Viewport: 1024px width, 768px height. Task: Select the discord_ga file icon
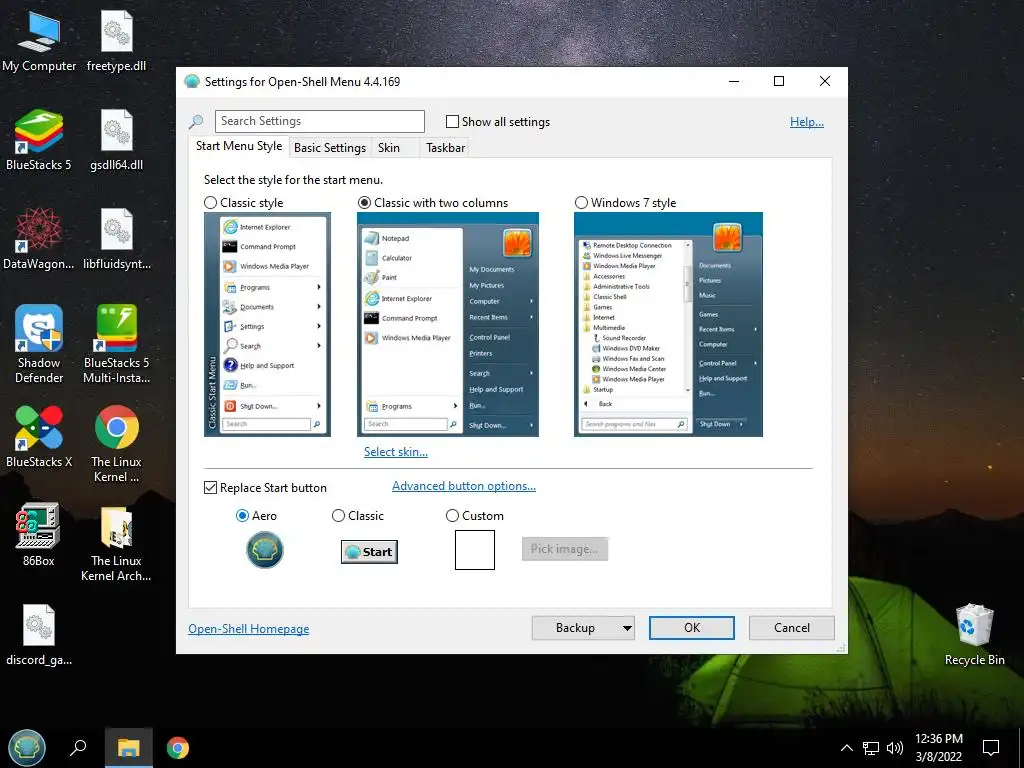click(x=39, y=635)
